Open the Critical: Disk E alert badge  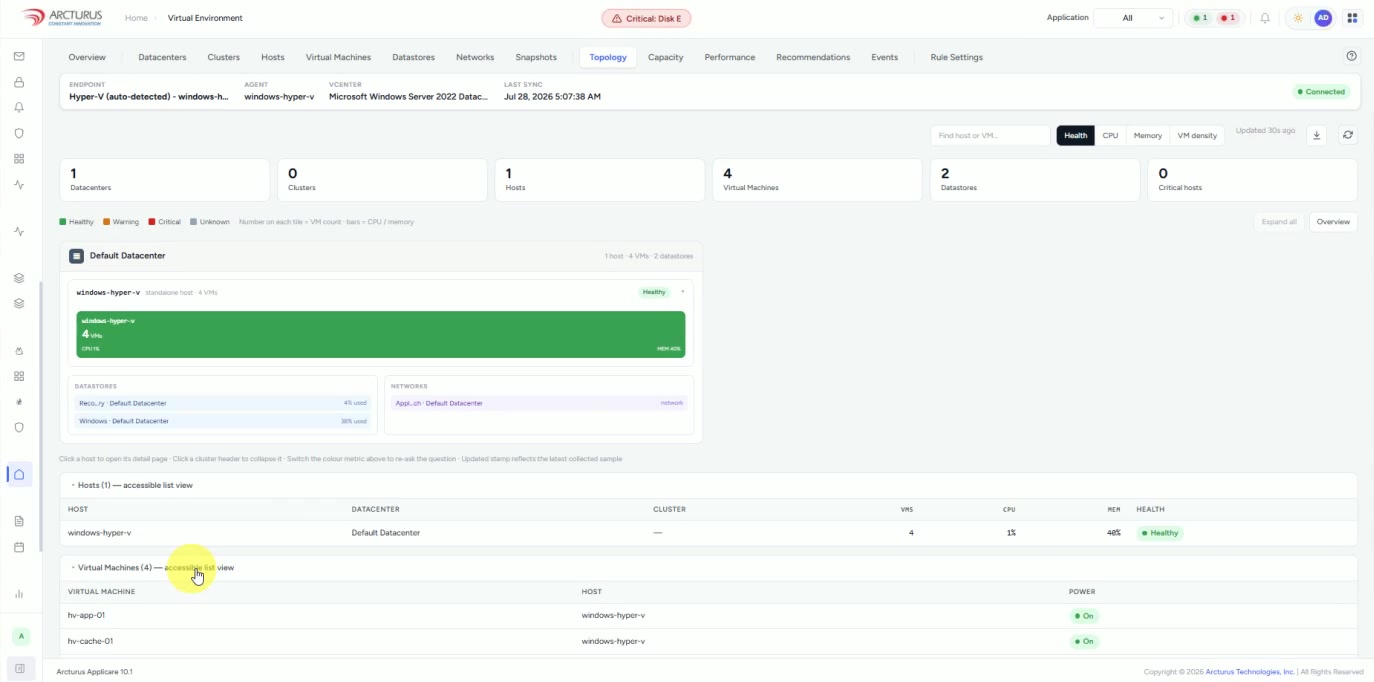pyautogui.click(x=646, y=18)
